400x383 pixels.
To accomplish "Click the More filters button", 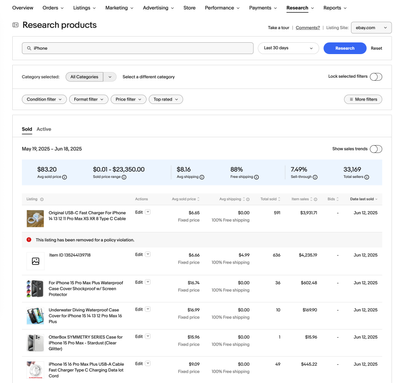I will click(363, 99).
